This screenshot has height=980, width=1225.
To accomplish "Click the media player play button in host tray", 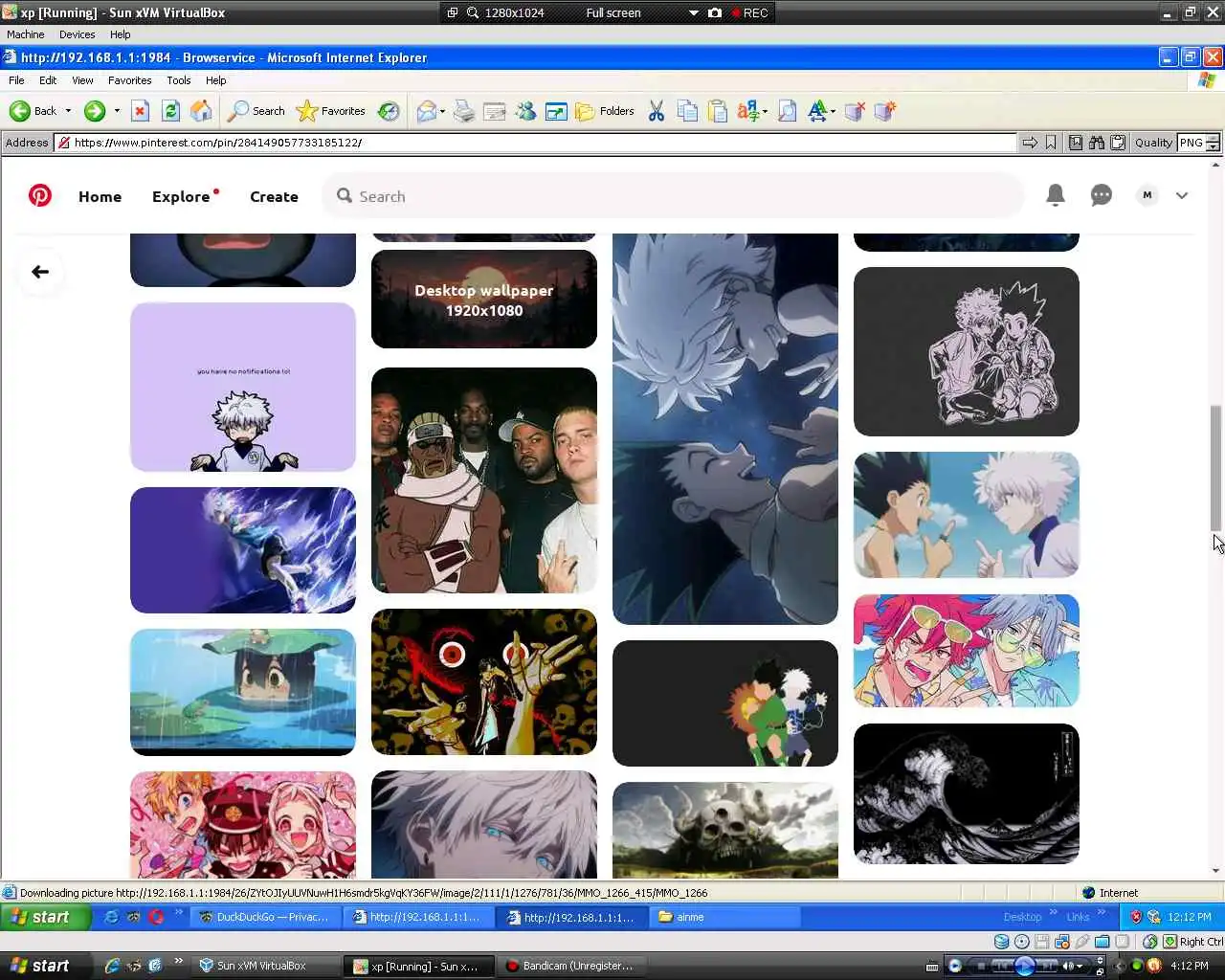I will point(1024,966).
